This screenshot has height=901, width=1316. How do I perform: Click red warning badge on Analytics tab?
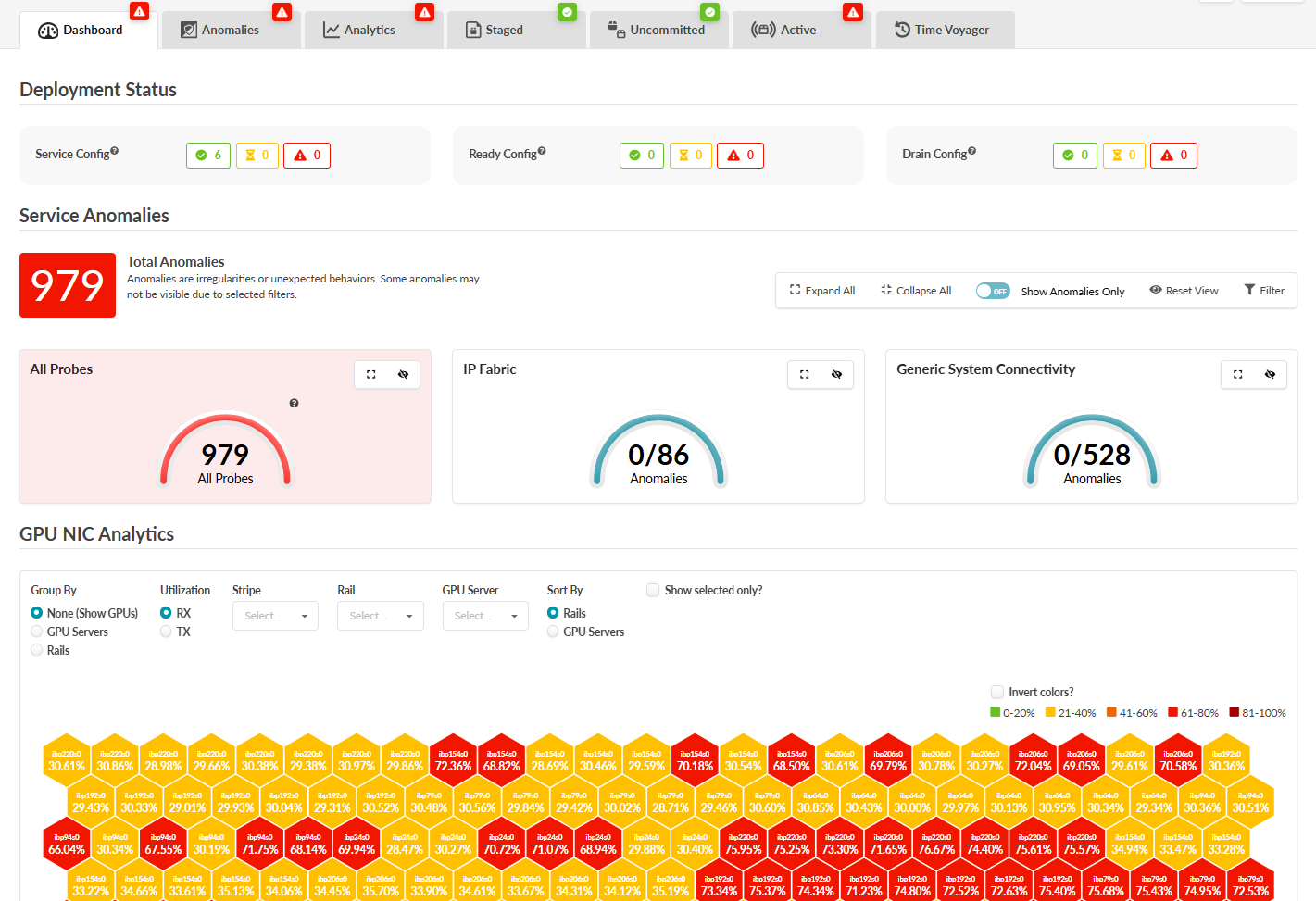click(424, 12)
